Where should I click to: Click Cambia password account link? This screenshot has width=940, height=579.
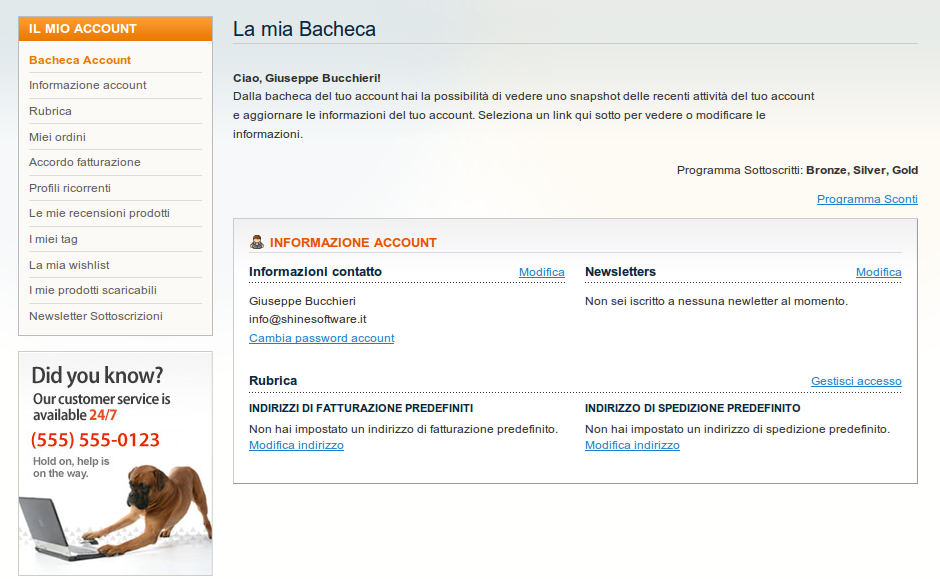click(x=321, y=338)
